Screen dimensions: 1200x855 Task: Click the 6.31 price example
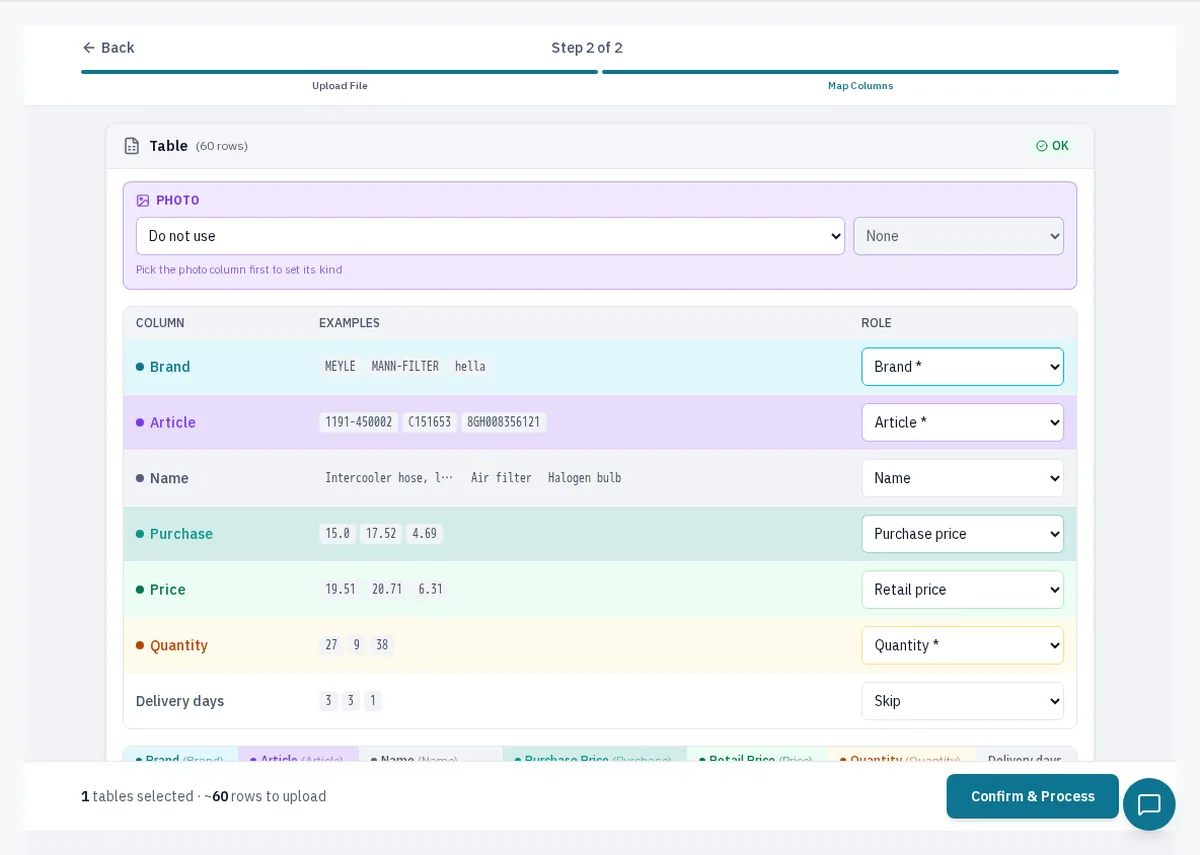(x=431, y=590)
